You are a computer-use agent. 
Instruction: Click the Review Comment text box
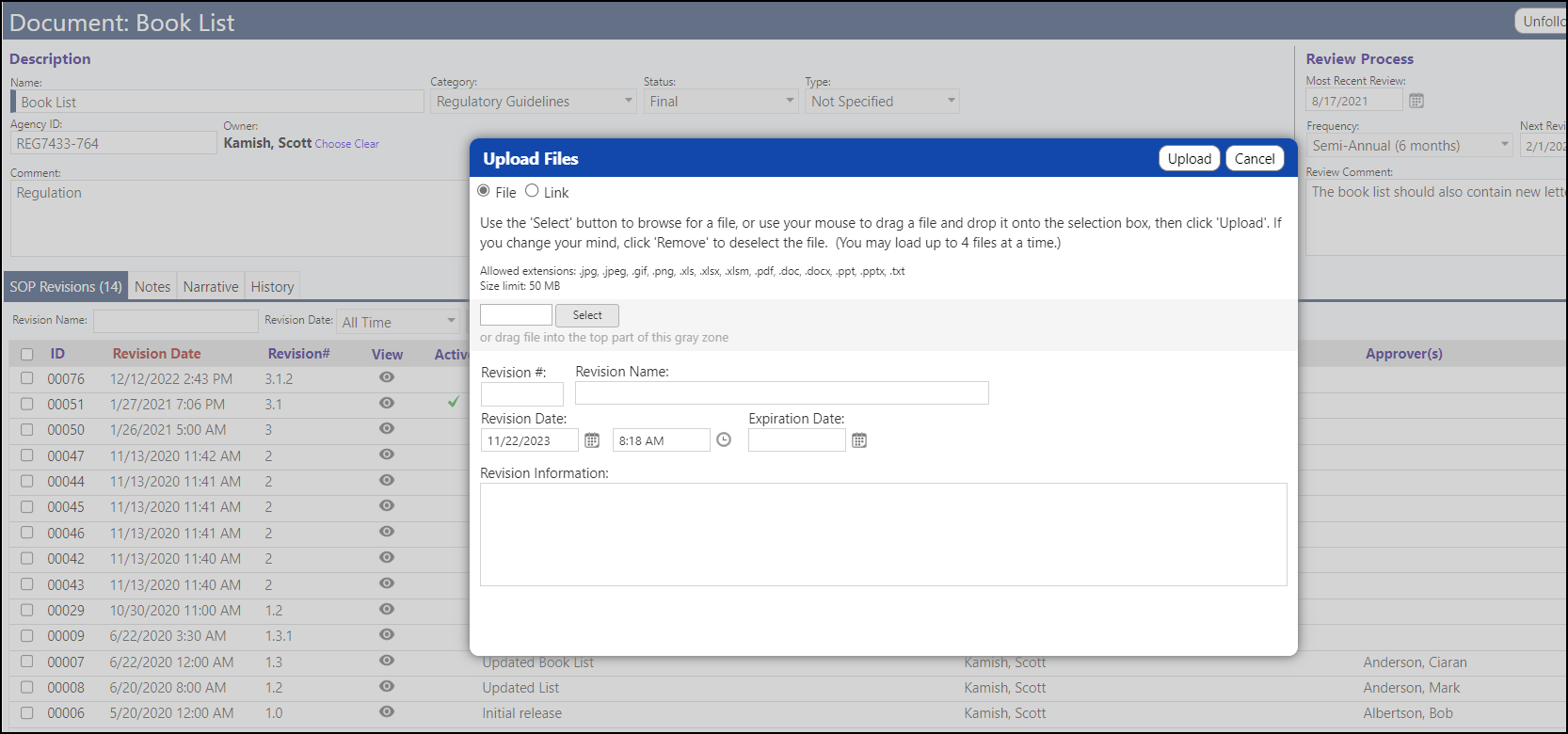pyautogui.click(x=1437, y=217)
